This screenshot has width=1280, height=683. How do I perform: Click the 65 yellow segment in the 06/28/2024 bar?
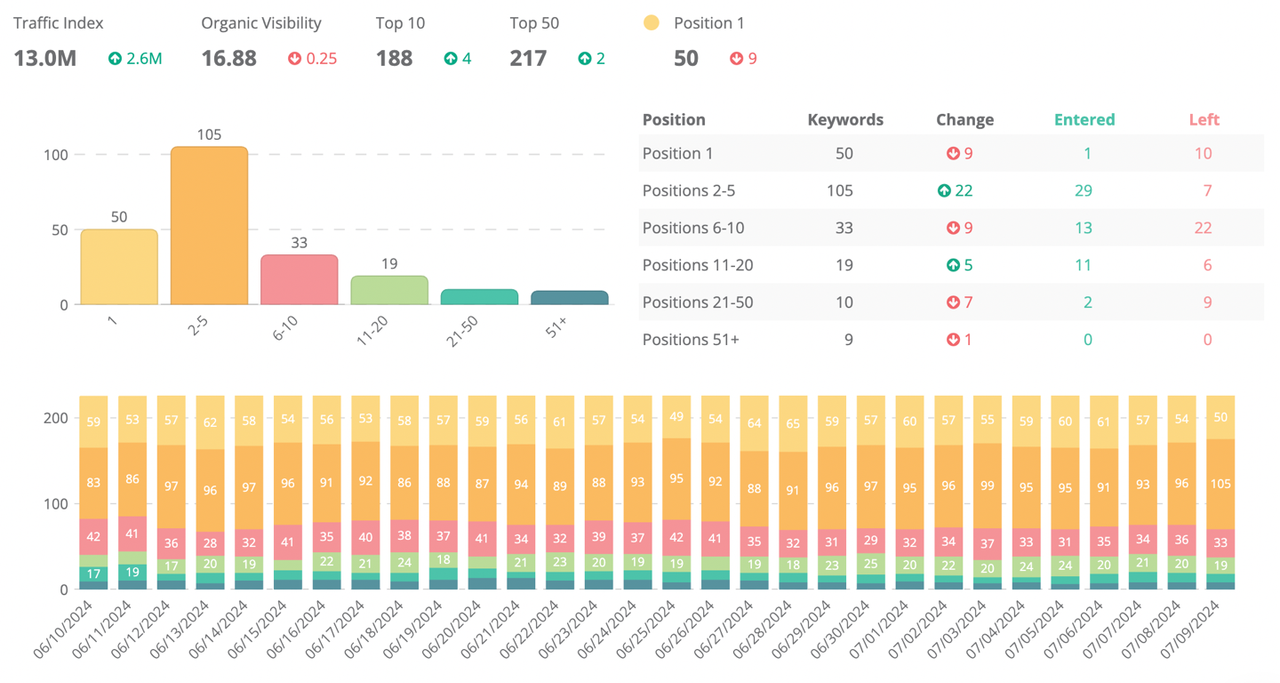[791, 423]
